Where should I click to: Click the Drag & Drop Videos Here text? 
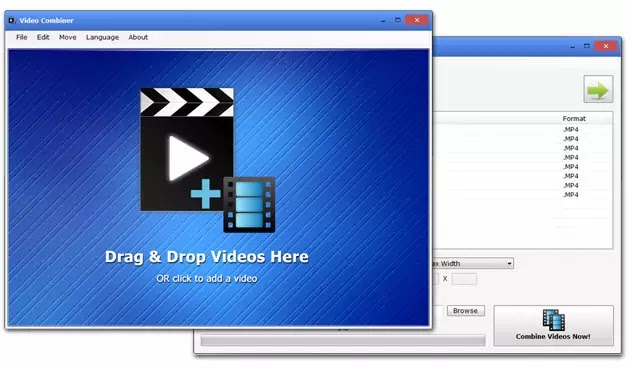coord(207,257)
